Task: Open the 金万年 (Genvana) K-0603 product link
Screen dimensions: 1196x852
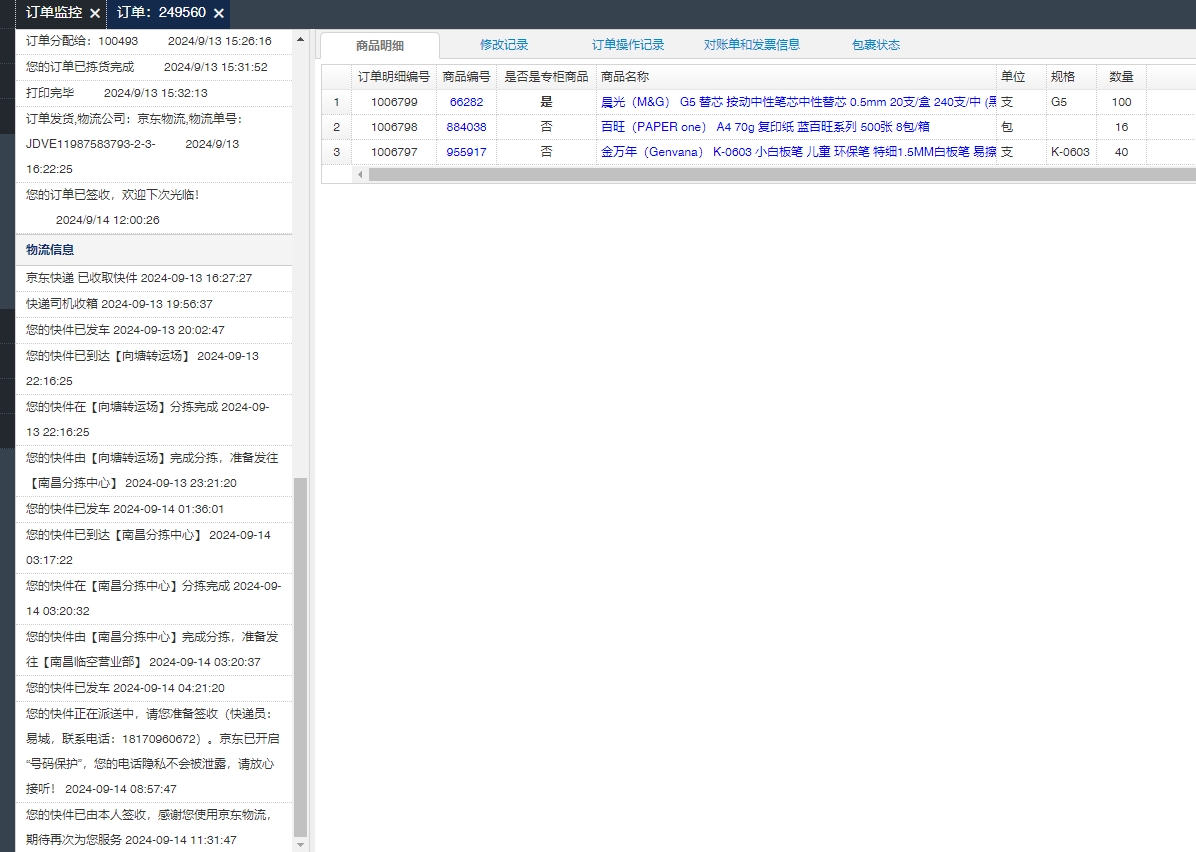Action: 798,153
